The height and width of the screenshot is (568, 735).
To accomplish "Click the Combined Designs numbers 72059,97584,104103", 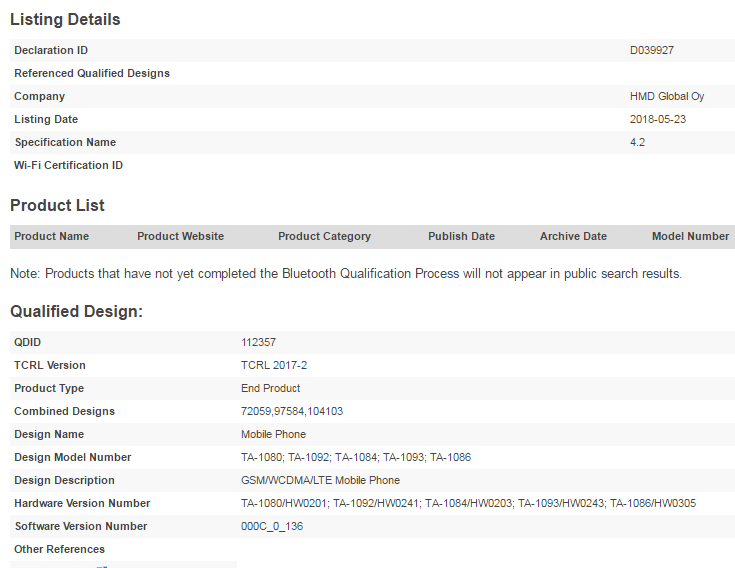I will coord(292,411).
